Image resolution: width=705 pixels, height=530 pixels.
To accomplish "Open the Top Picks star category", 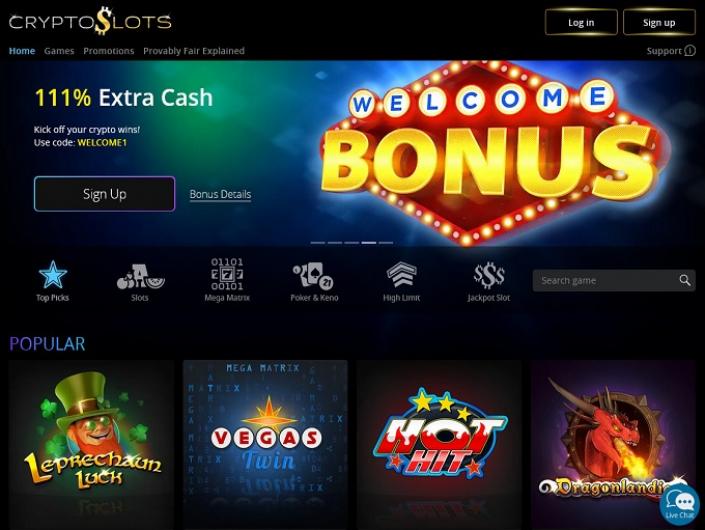I will pos(53,274).
